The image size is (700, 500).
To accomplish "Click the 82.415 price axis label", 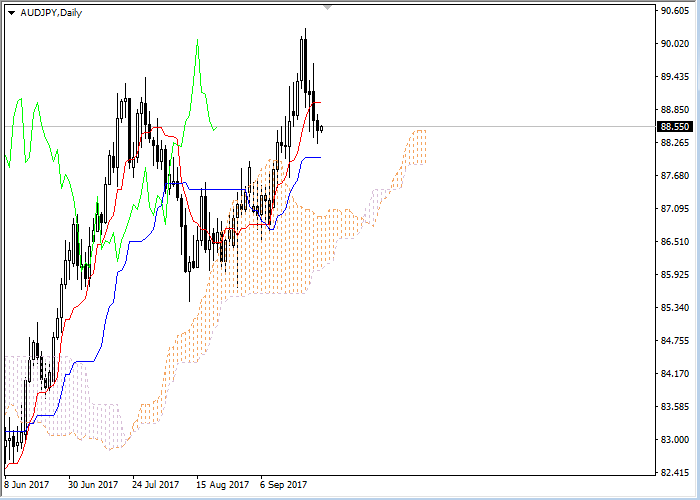I will tap(675, 473).
